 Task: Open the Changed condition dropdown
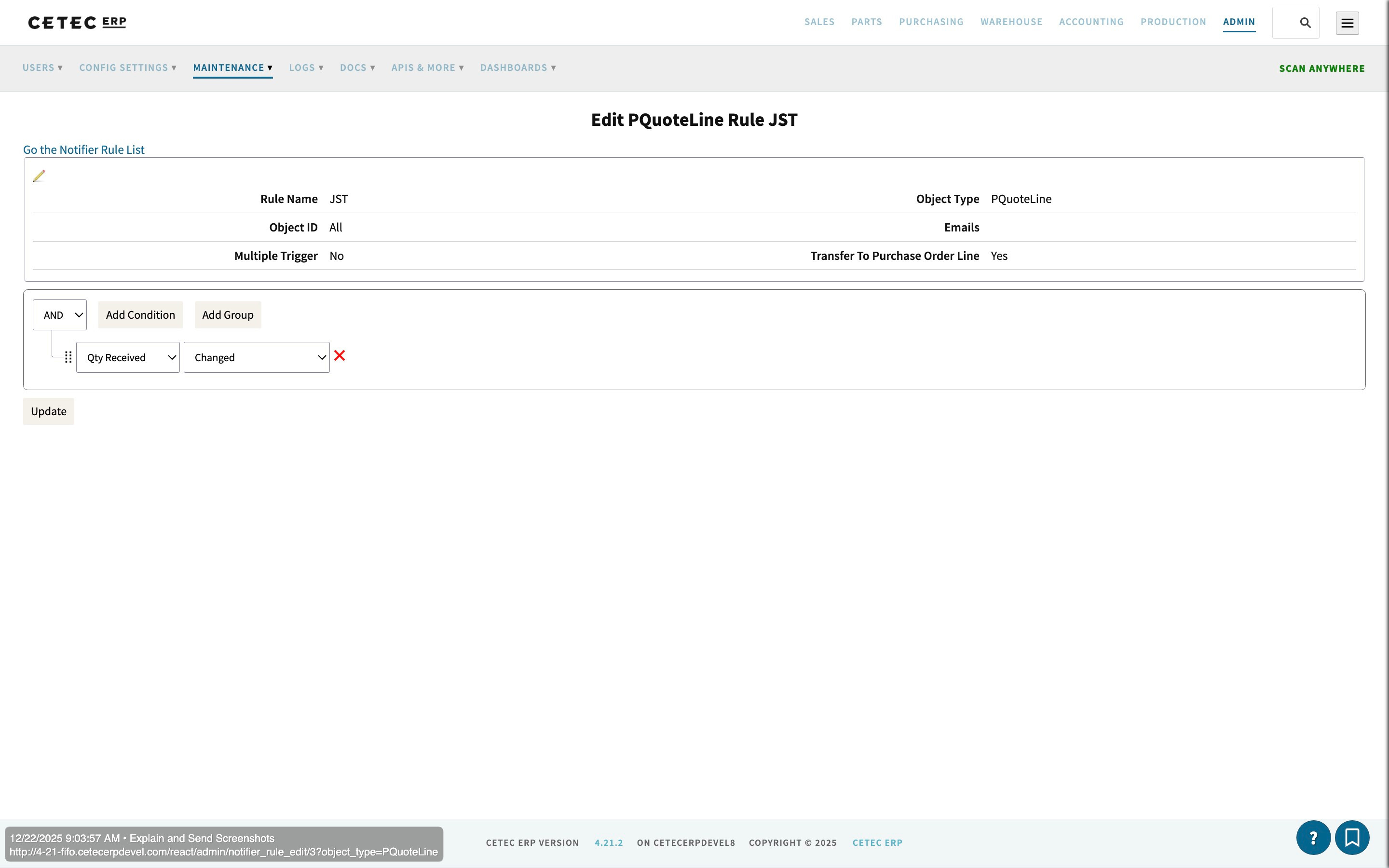256,358
